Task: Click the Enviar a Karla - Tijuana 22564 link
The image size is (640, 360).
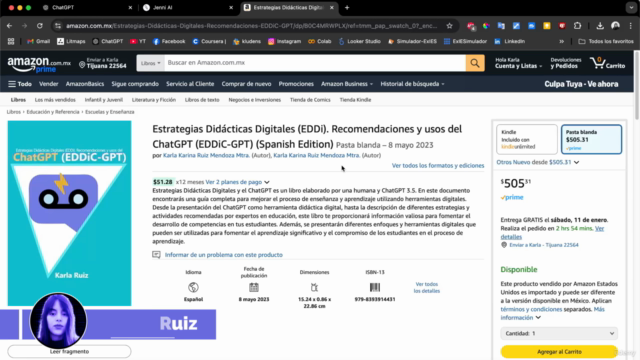Action: pyautogui.click(x=544, y=245)
